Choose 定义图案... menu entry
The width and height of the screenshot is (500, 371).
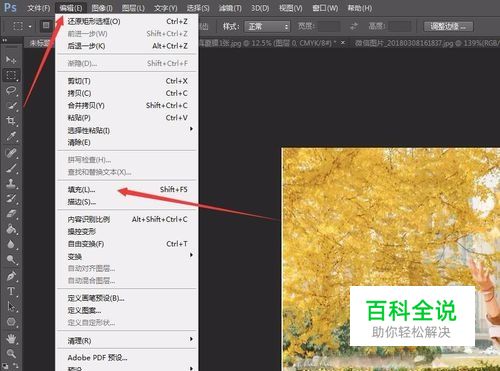(127, 311)
